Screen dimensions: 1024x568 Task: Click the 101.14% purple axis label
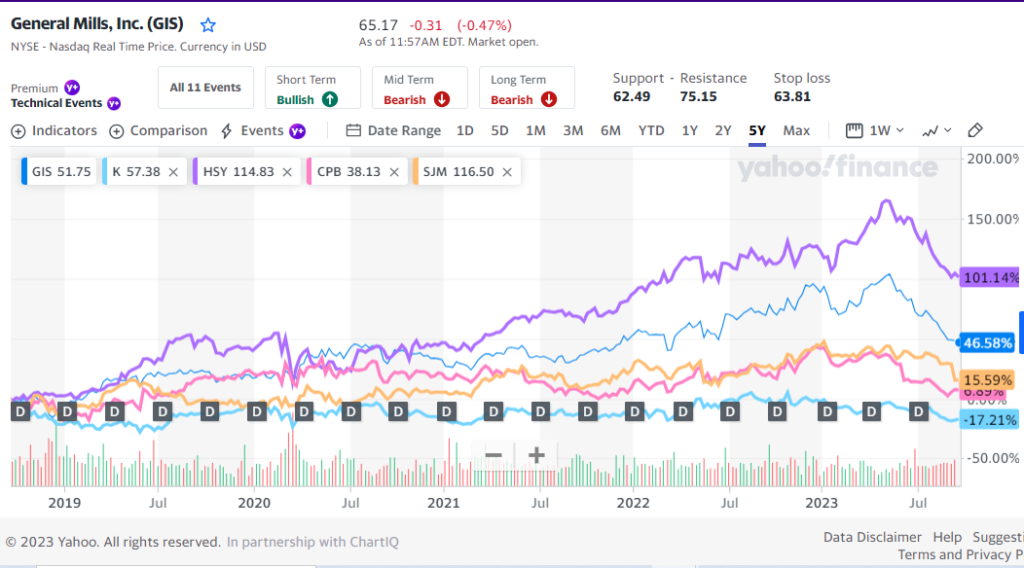pyautogui.click(x=990, y=277)
